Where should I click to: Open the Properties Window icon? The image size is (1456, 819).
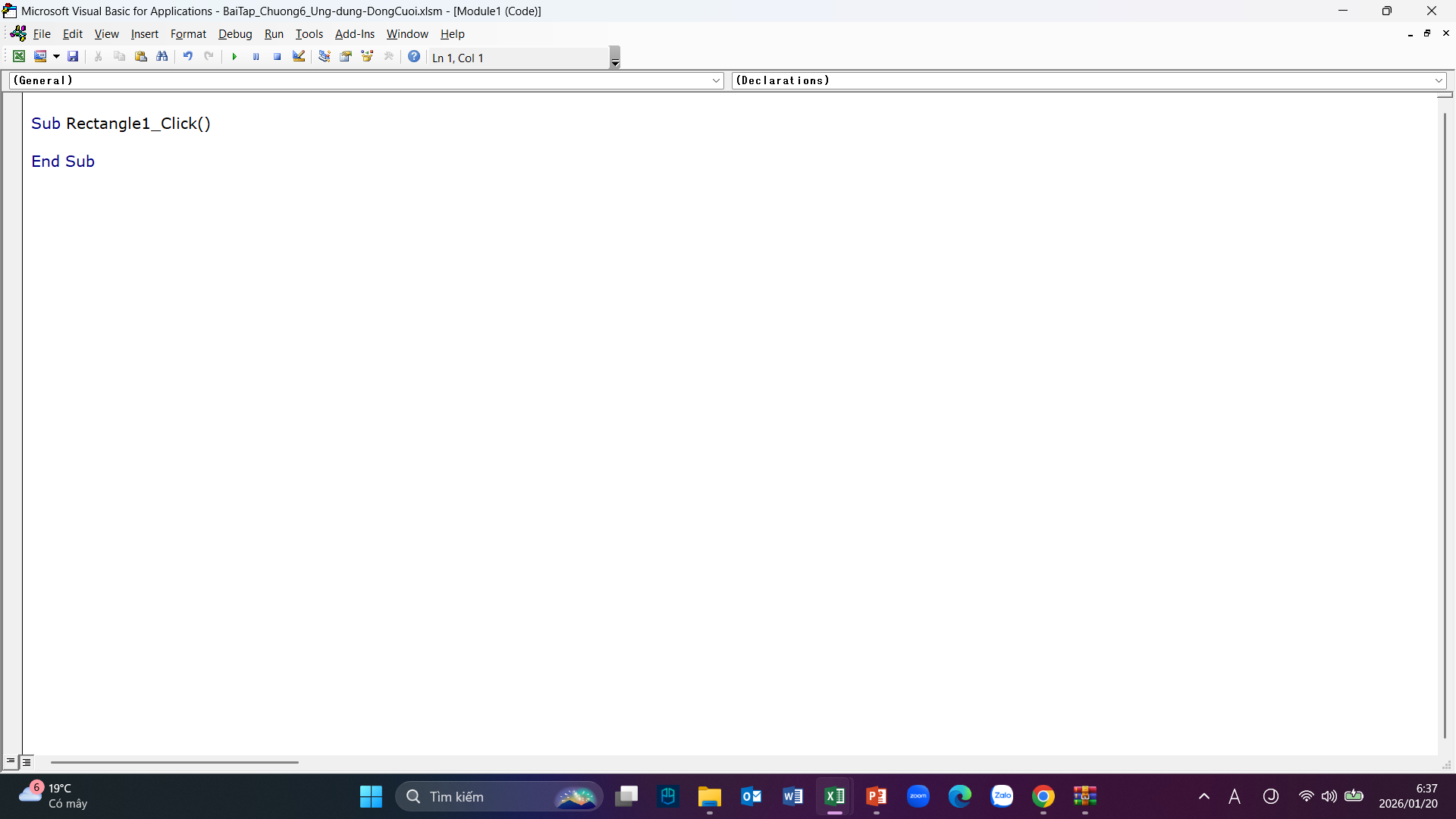[346, 56]
